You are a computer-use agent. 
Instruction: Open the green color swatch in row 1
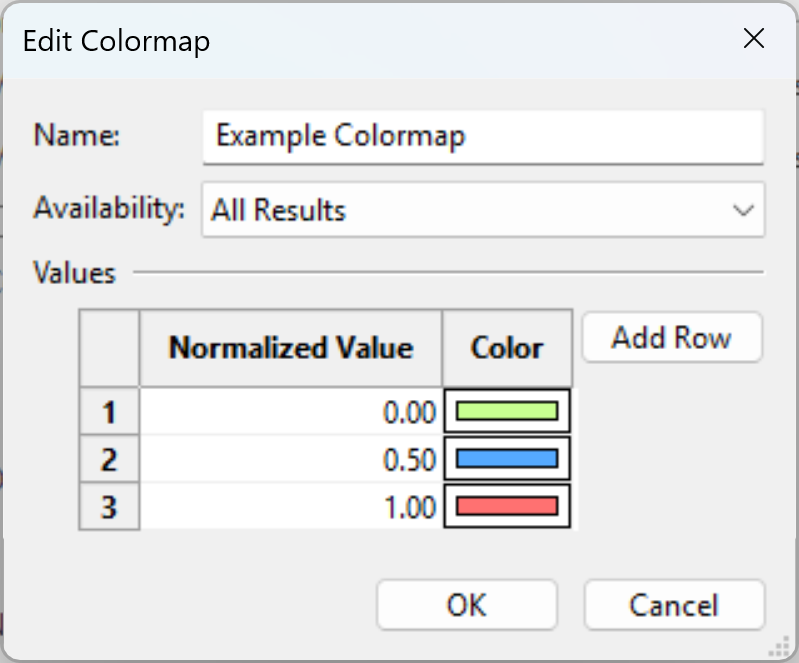(x=507, y=411)
